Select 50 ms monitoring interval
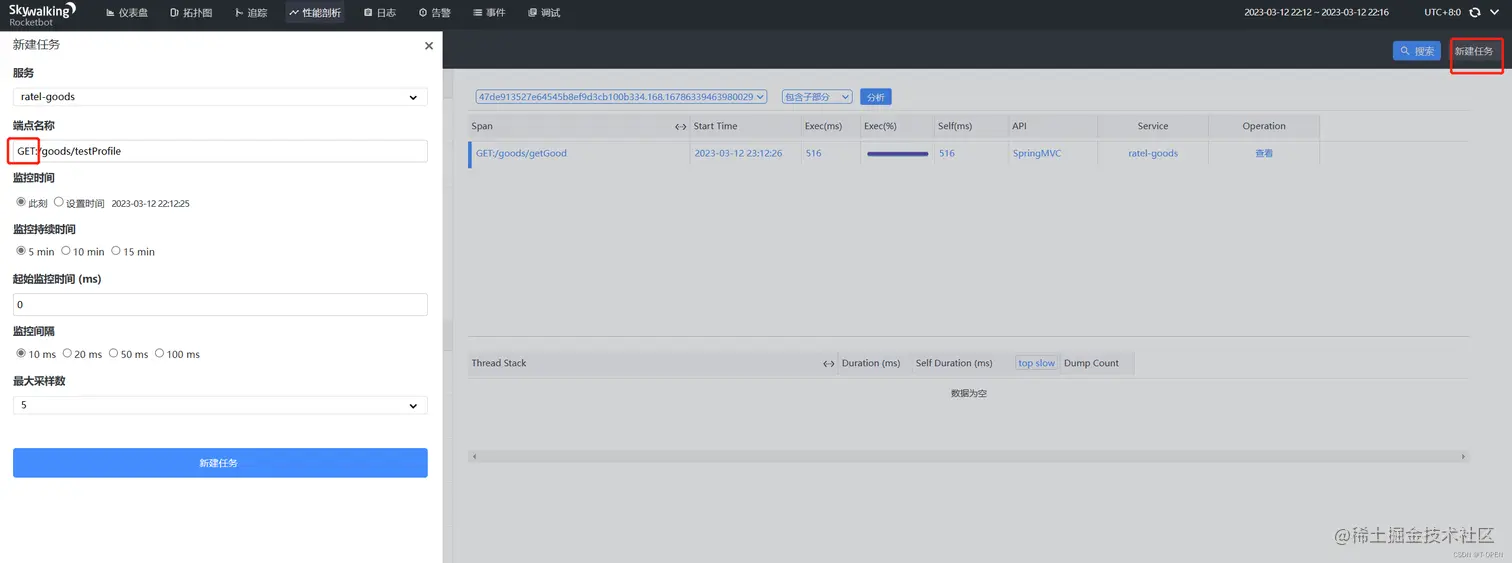This screenshot has width=1512, height=563. click(x=113, y=353)
